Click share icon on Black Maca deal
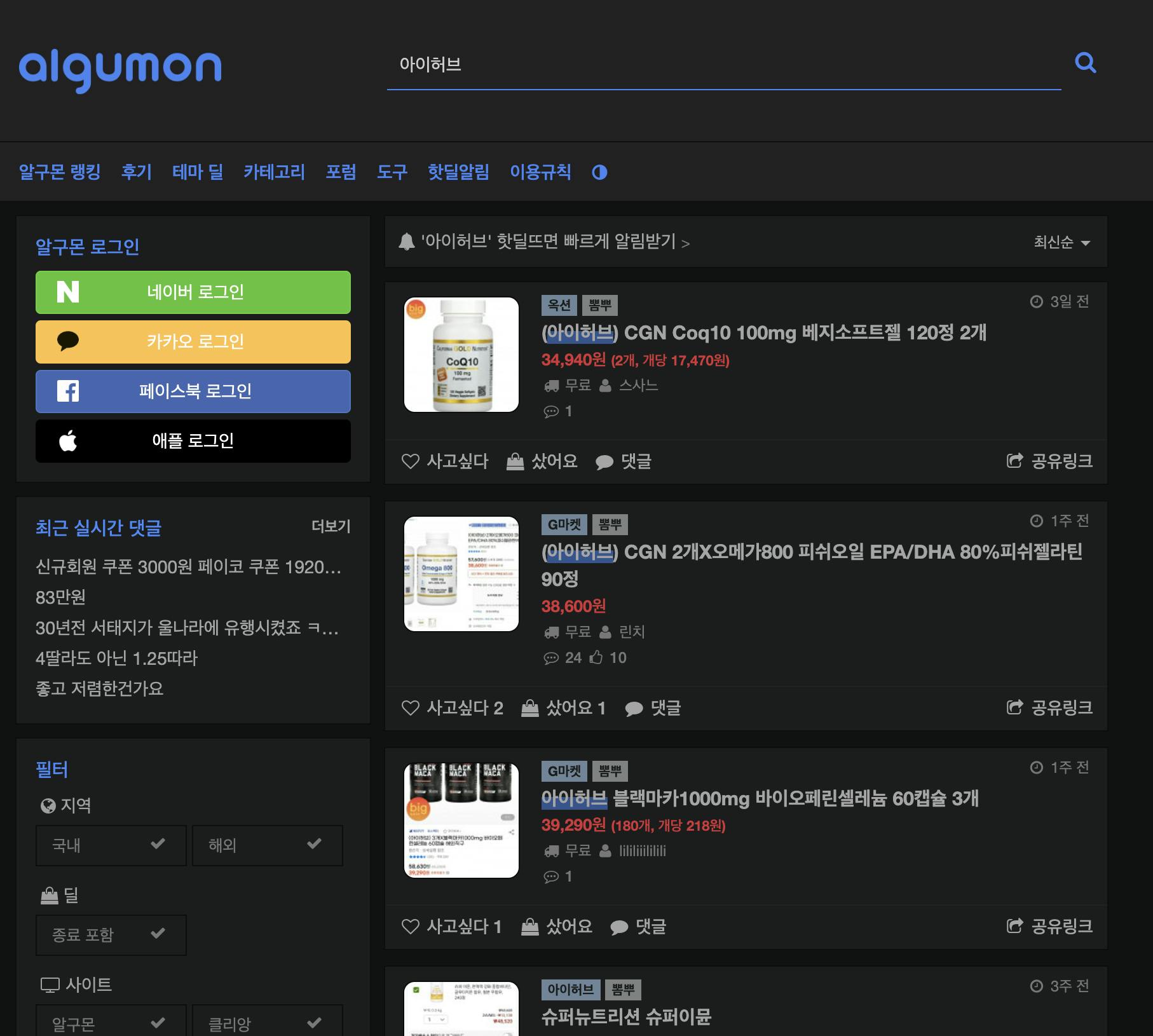This screenshot has width=1153, height=1036. [1015, 926]
